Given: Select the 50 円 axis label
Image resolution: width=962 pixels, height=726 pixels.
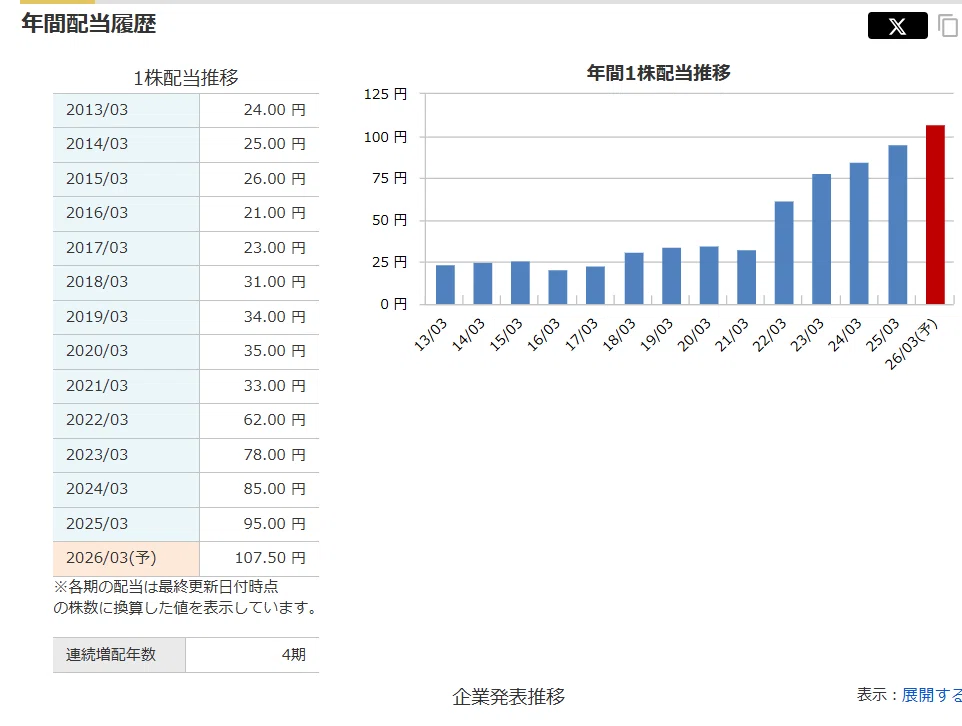Looking at the screenshot, I should coord(390,220).
